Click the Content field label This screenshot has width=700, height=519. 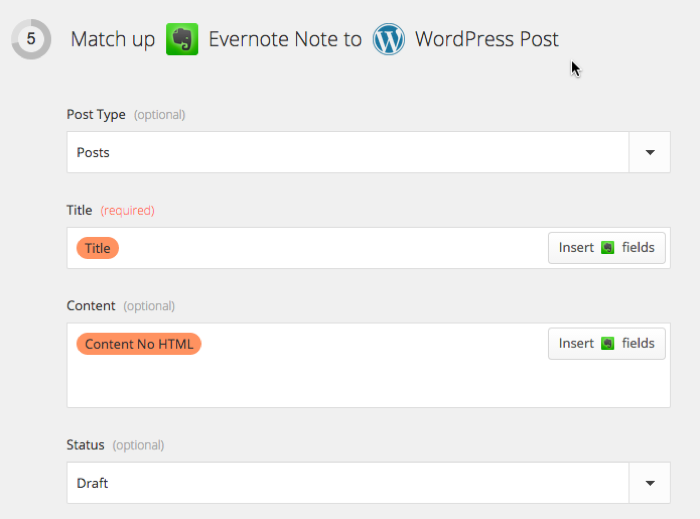91,306
